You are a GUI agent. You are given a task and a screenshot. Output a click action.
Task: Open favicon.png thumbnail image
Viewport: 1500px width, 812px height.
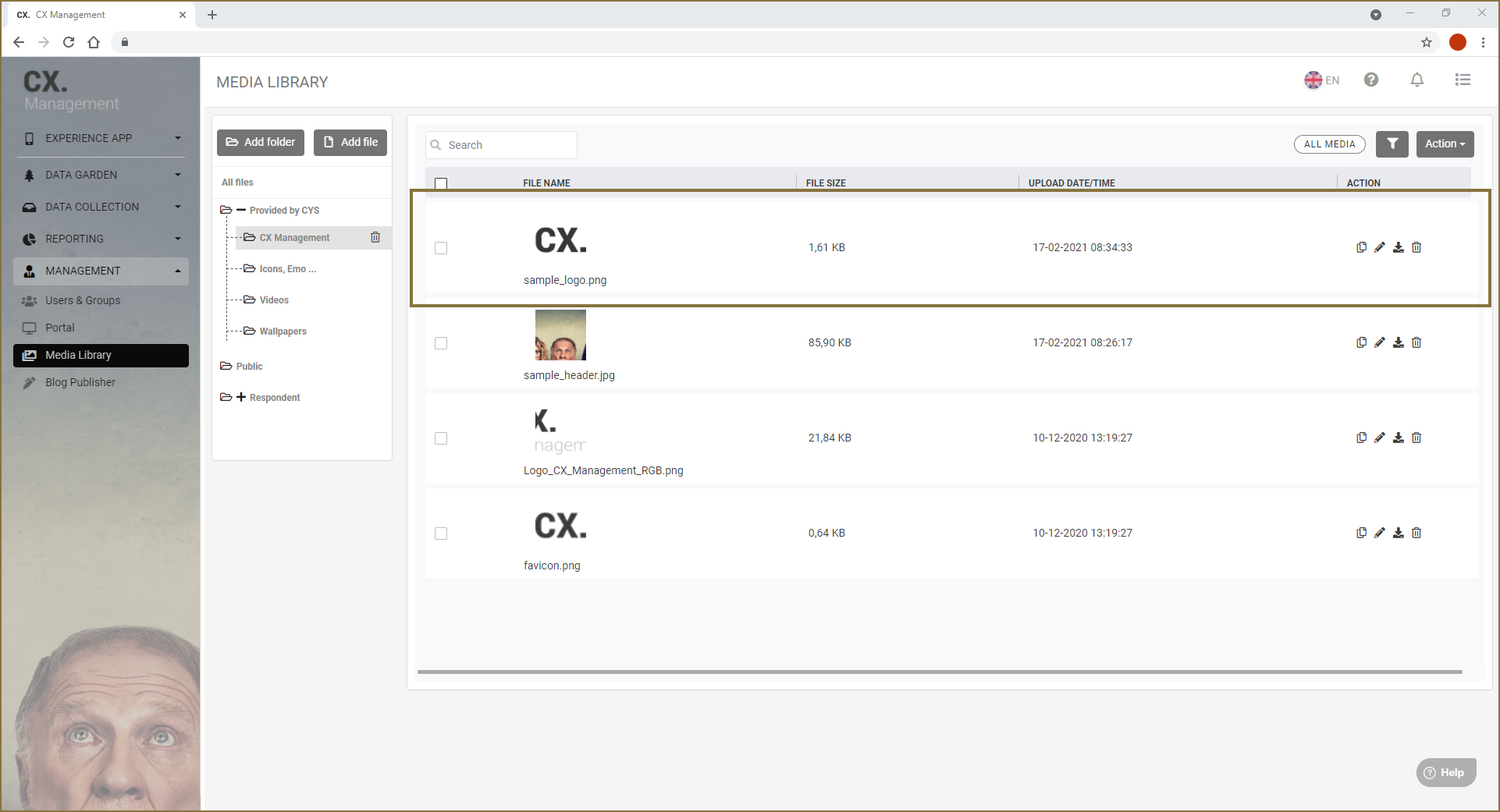[560, 525]
